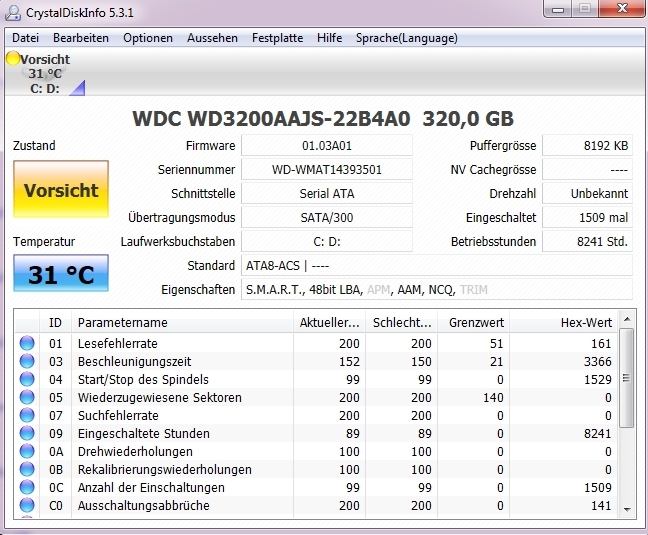Click the blue status icon for Beschleunigungszeit
Viewport: 648px width, 535px height.
(27, 361)
